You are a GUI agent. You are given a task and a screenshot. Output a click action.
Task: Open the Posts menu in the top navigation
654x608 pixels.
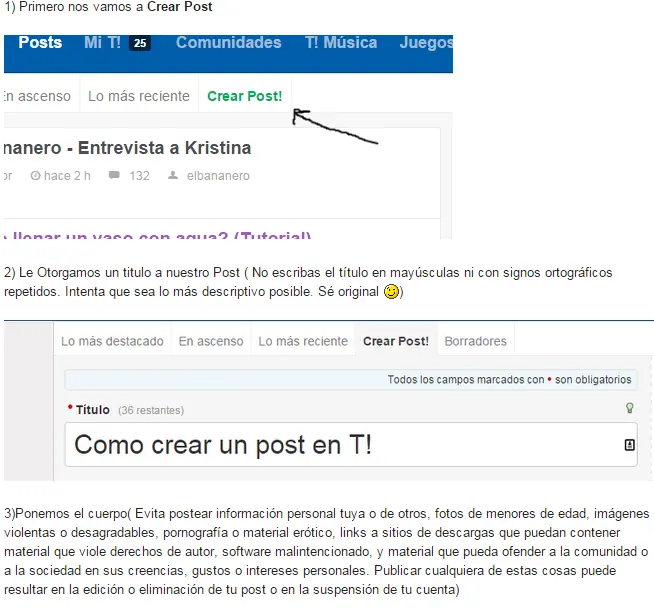click(40, 43)
